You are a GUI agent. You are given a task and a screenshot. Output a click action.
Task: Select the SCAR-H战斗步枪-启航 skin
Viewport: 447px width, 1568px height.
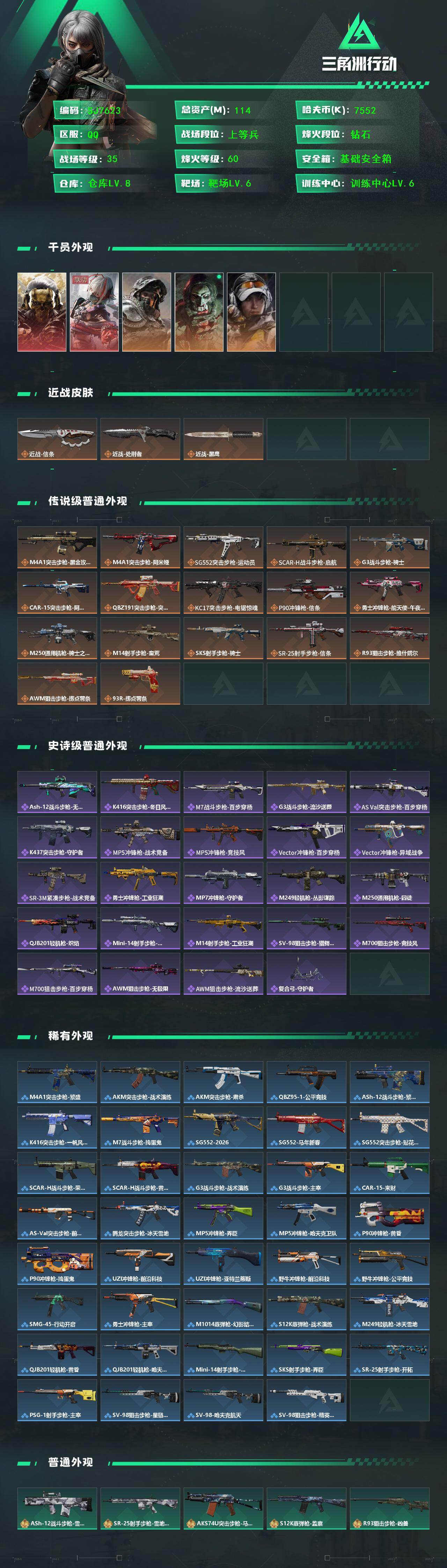pyautogui.click(x=307, y=547)
